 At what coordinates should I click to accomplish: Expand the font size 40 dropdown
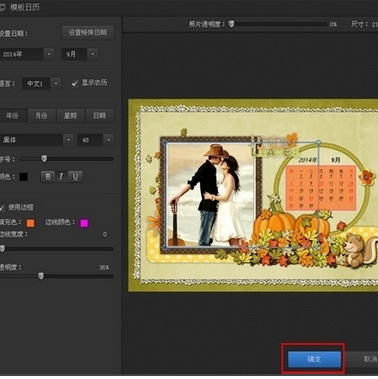pos(108,140)
